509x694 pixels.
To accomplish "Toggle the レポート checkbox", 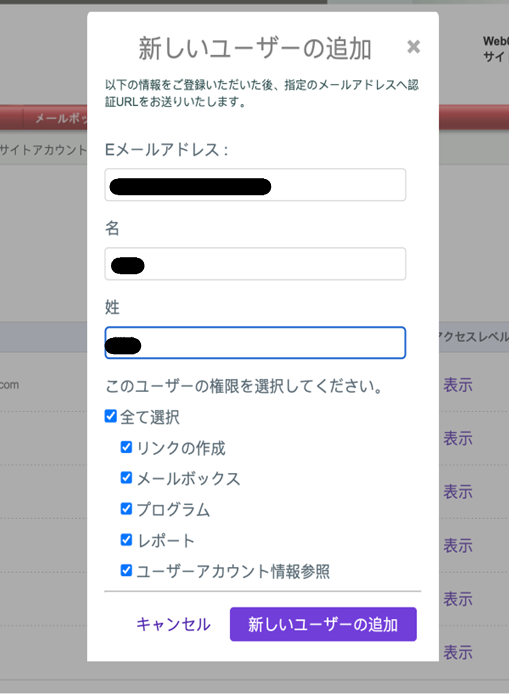I will click(126, 540).
